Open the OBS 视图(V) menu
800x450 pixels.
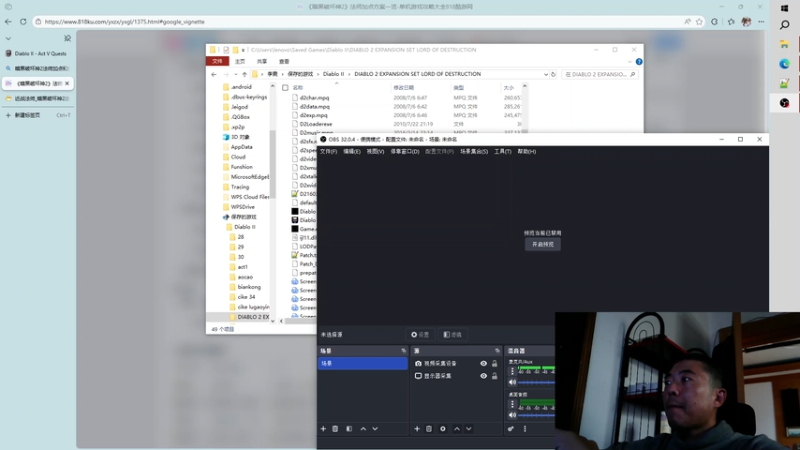tap(375, 152)
